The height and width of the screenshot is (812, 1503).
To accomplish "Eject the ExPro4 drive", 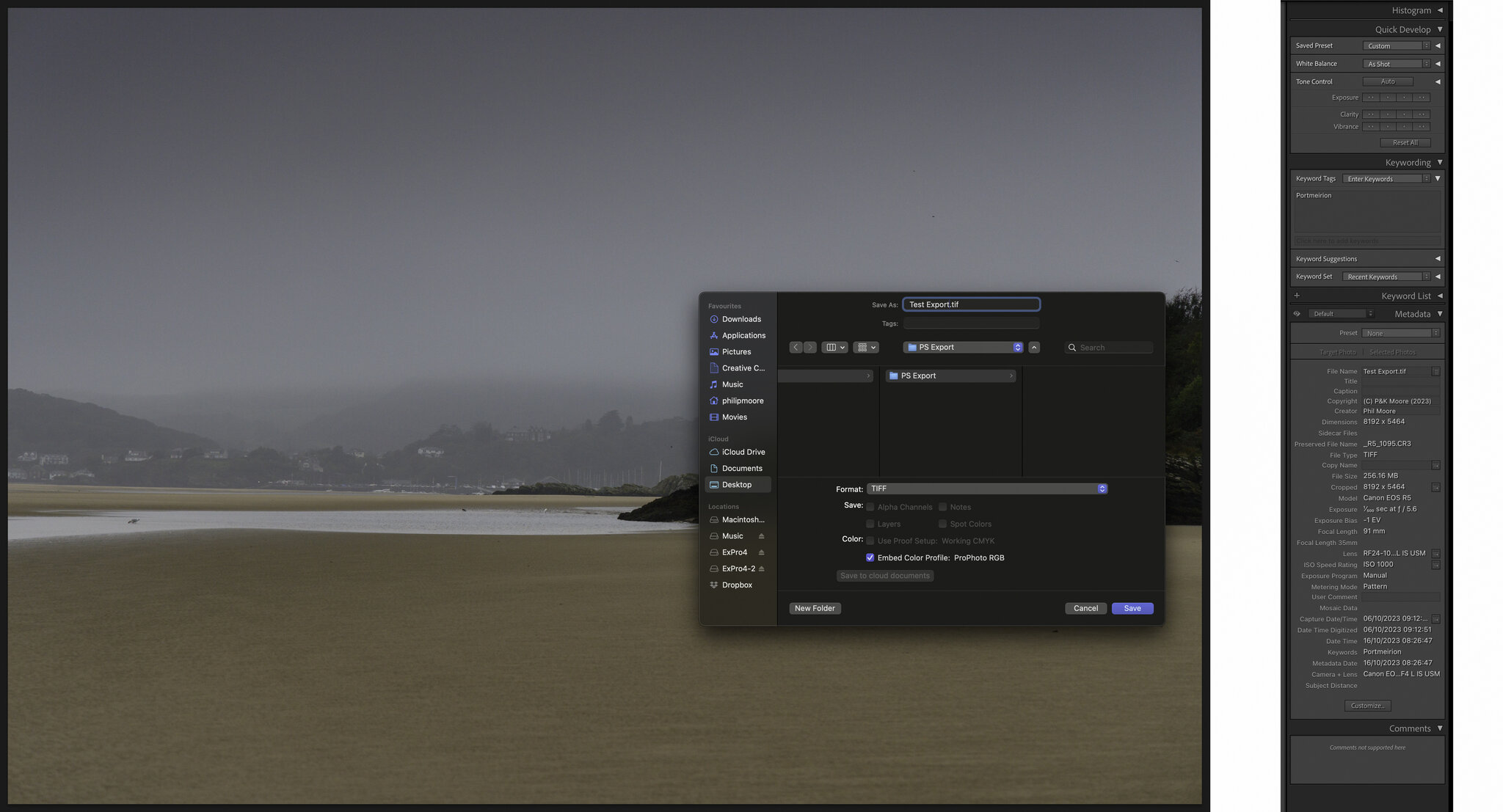I will click(761, 552).
